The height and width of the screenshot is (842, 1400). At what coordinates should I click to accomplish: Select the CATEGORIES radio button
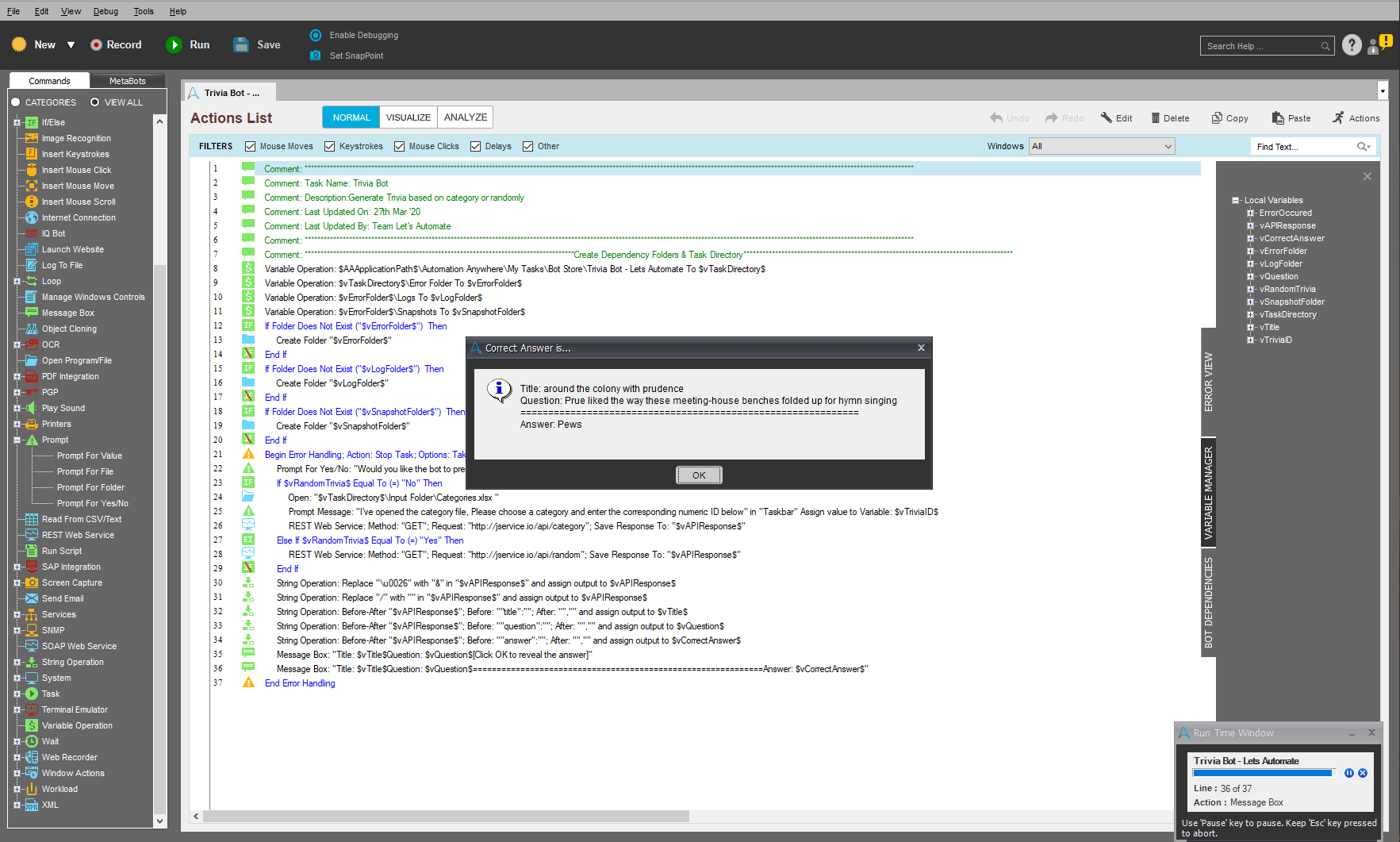tap(15, 102)
